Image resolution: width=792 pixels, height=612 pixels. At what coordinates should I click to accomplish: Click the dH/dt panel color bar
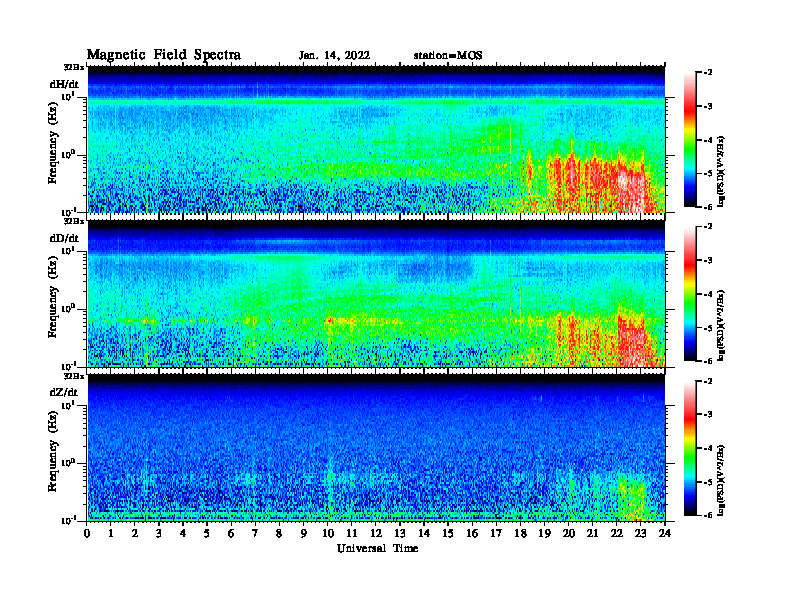[690, 139]
